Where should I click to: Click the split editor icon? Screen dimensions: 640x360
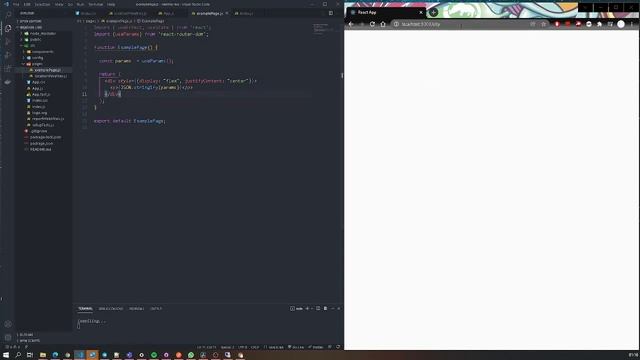coord(331,13)
